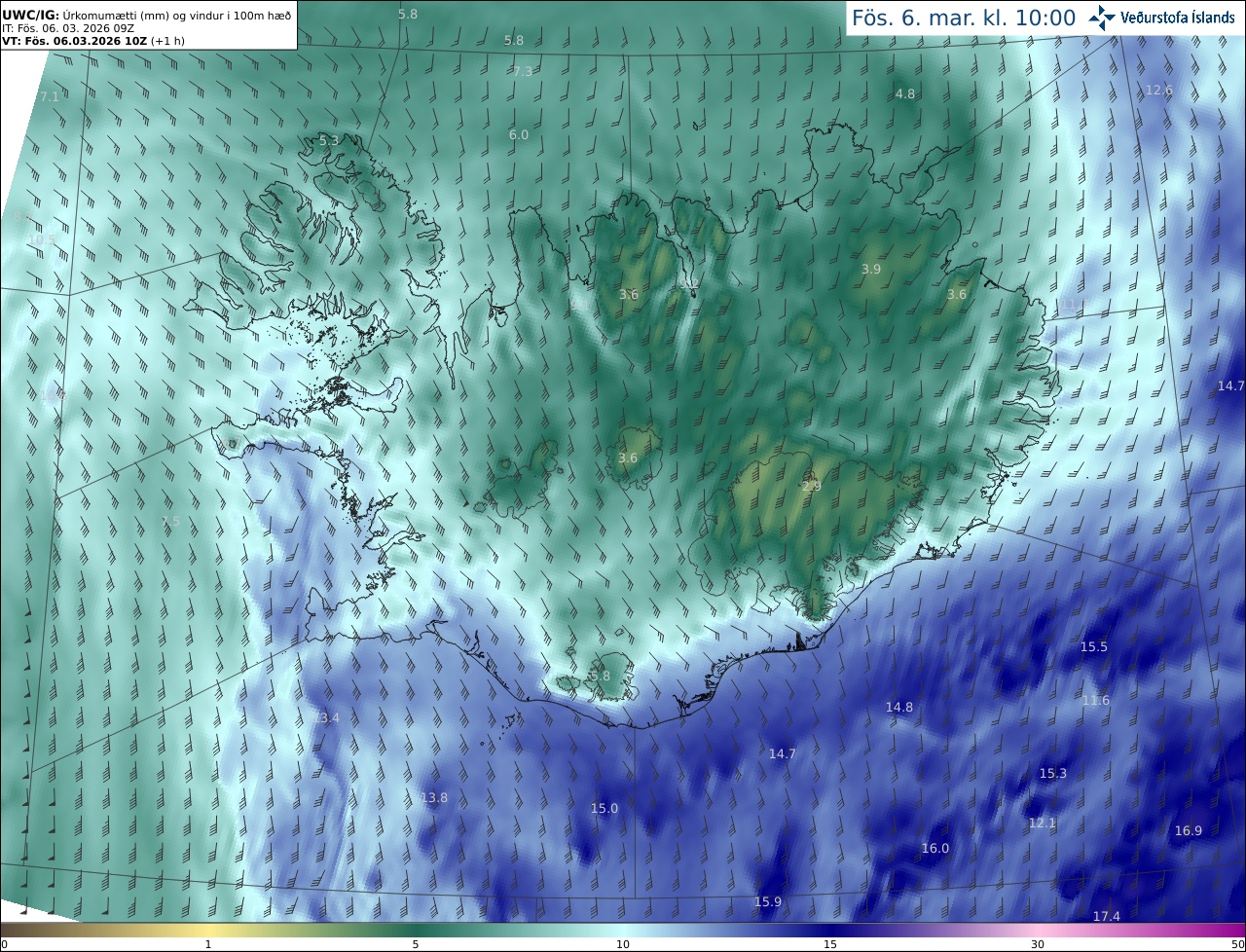1246x952 pixels.
Task: Click the 13.8 value on the map
Action: coord(434,798)
